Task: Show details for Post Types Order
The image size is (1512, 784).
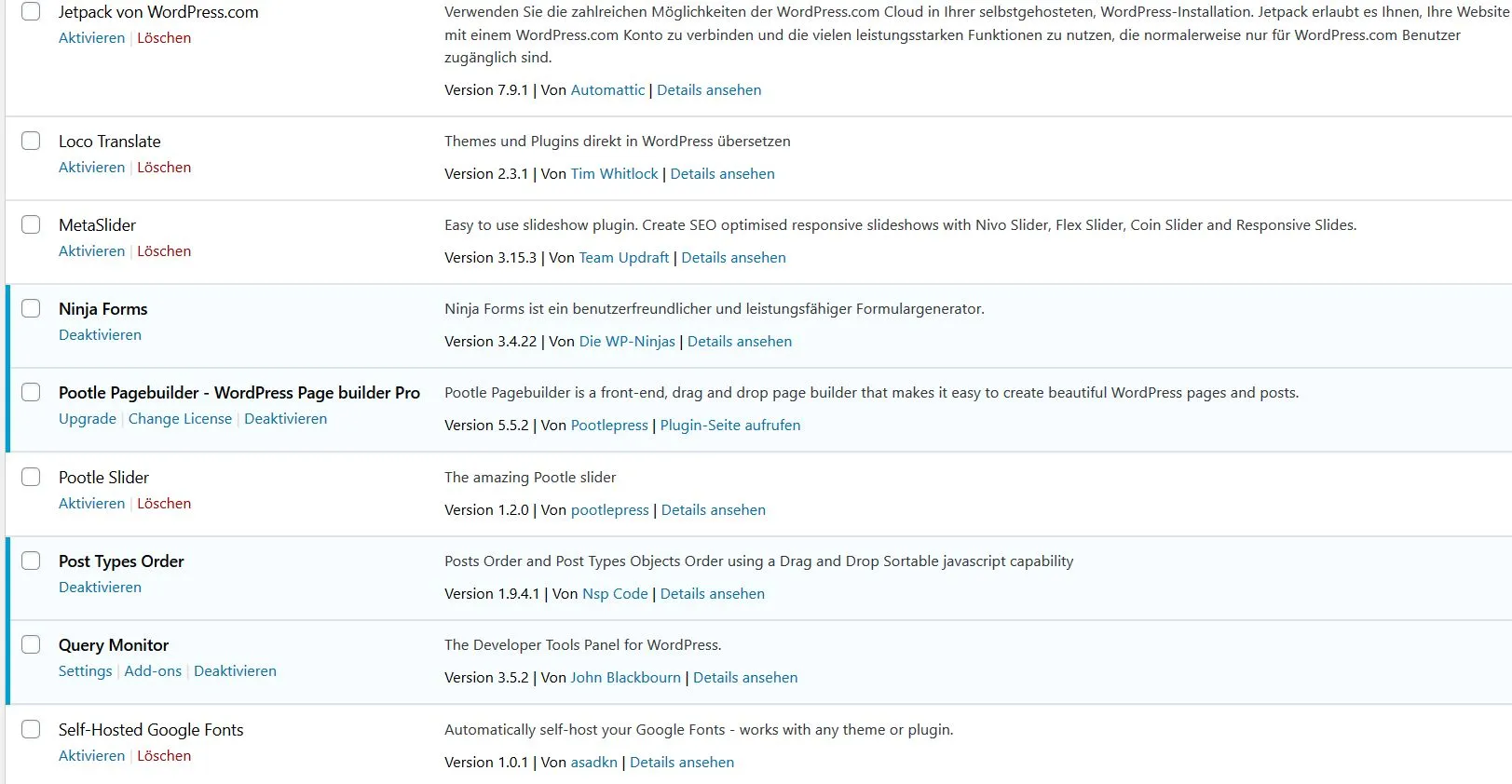Action: pos(713,594)
